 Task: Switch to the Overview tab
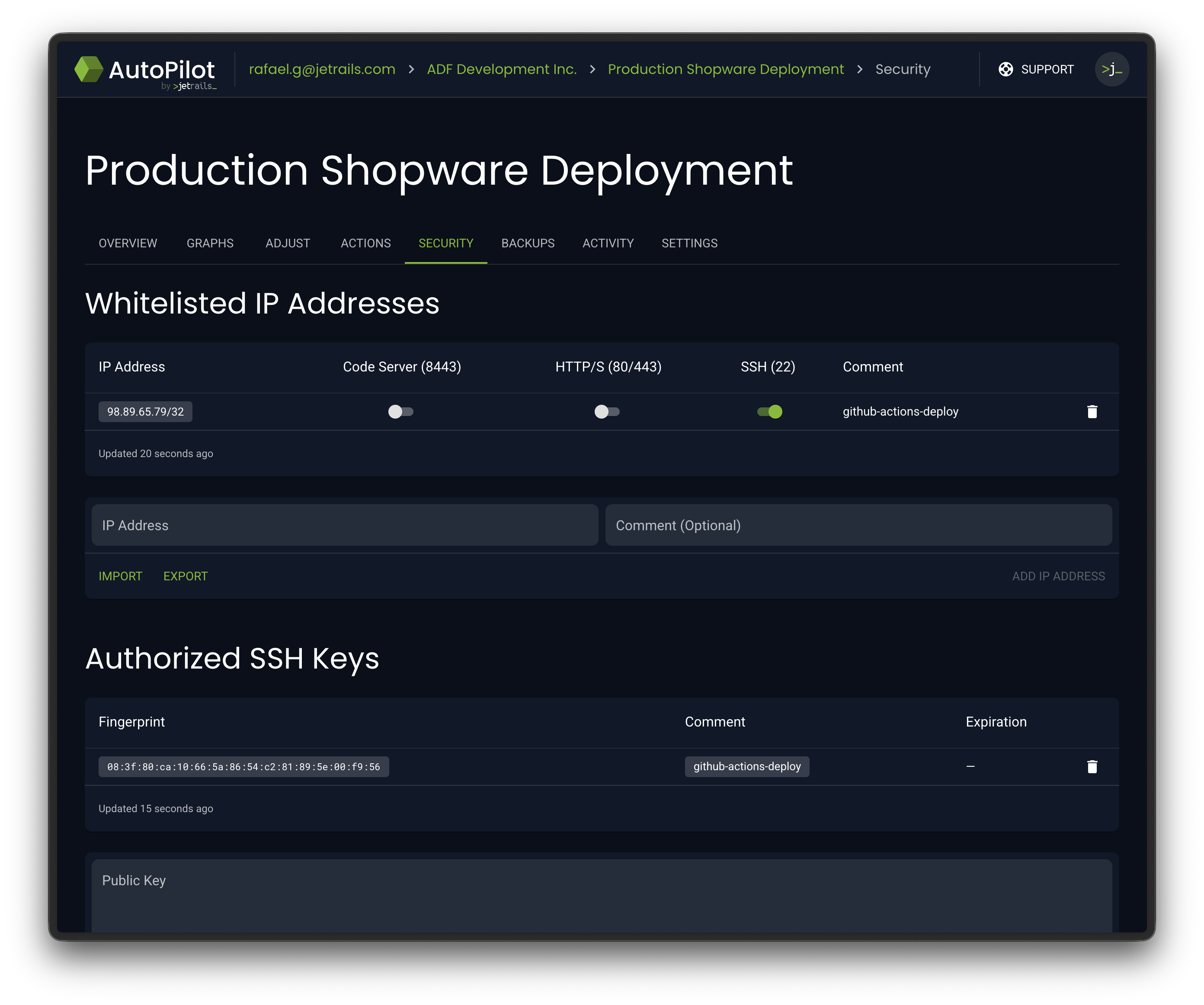pyautogui.click(x=128, y=243)
